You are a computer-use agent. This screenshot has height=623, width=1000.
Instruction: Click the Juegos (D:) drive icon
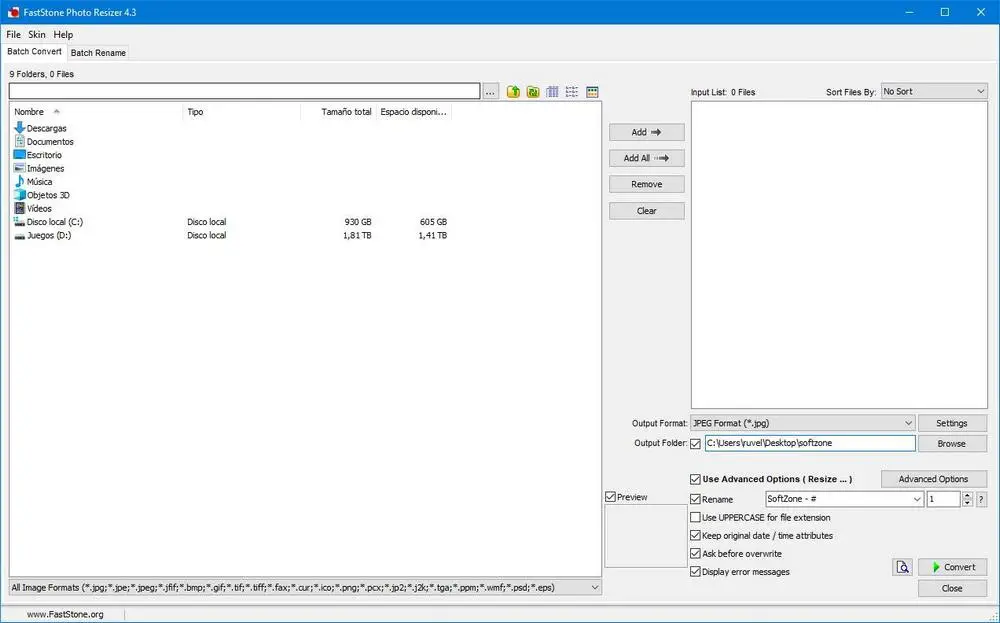pyautogui.click(x=19, y=236)
